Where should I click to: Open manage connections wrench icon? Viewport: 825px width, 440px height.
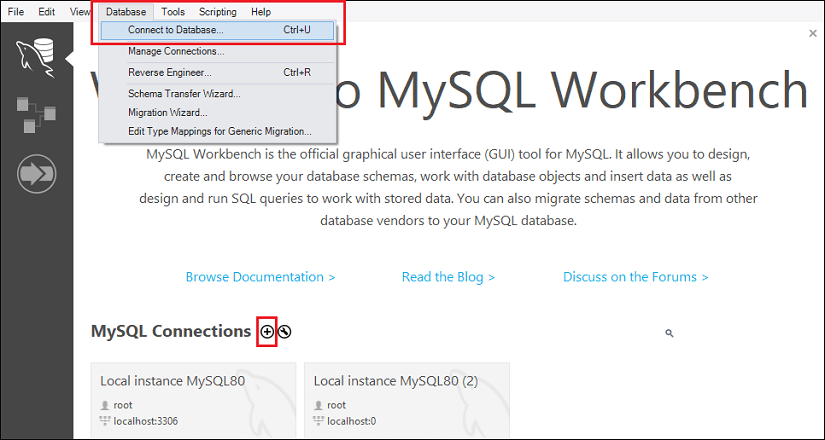(285, 332)
